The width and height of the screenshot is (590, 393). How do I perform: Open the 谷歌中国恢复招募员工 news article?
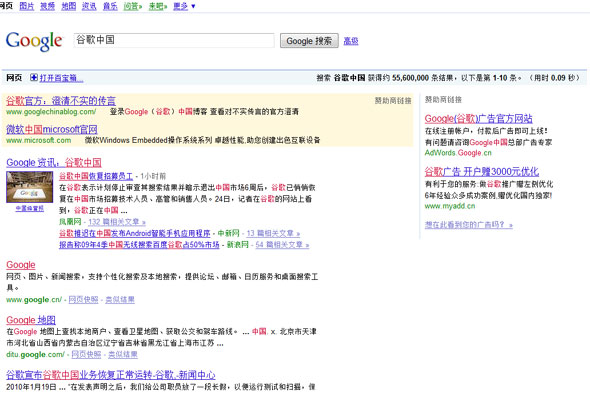(x=96, y=176)
